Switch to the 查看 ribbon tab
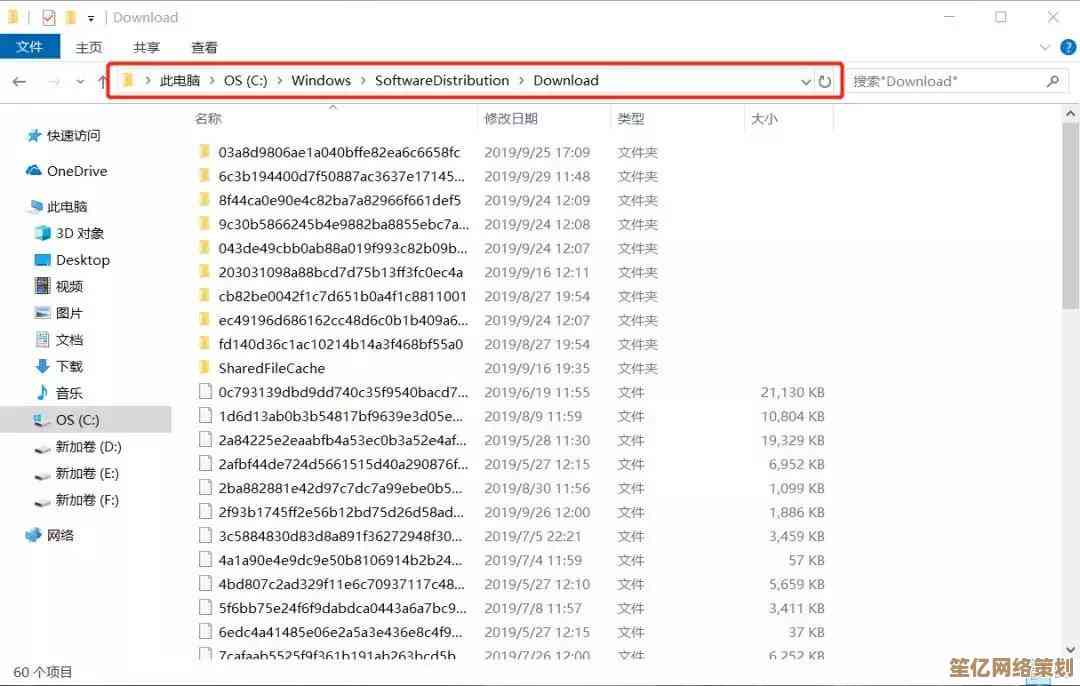1080x686 pixels. (204, 47)
